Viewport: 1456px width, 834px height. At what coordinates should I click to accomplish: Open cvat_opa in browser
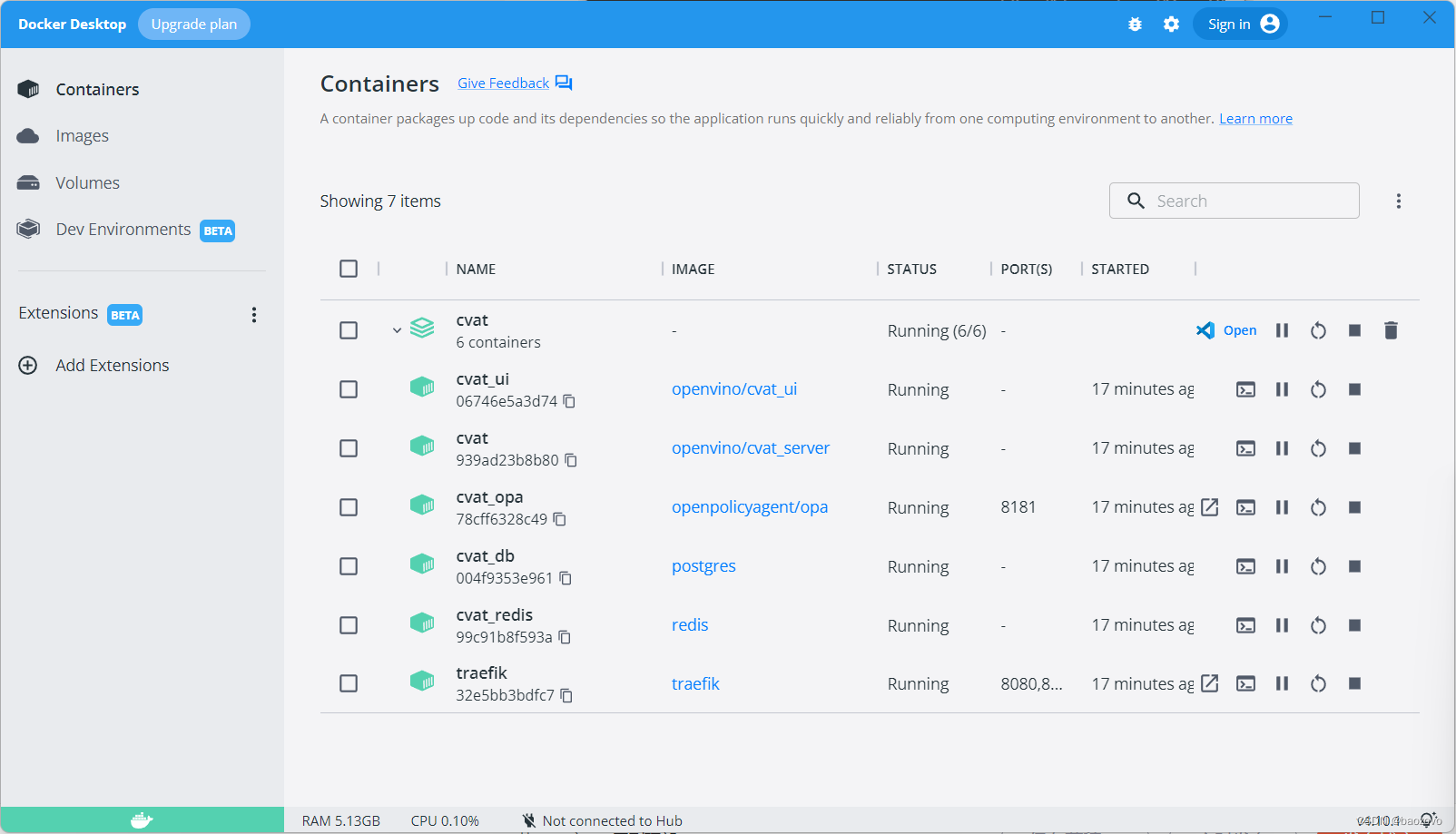(1209, 507)
